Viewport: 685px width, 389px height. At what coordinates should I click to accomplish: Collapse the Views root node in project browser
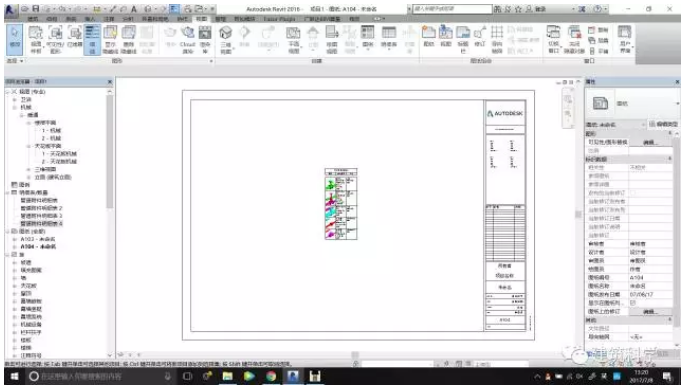pos(8,92)
